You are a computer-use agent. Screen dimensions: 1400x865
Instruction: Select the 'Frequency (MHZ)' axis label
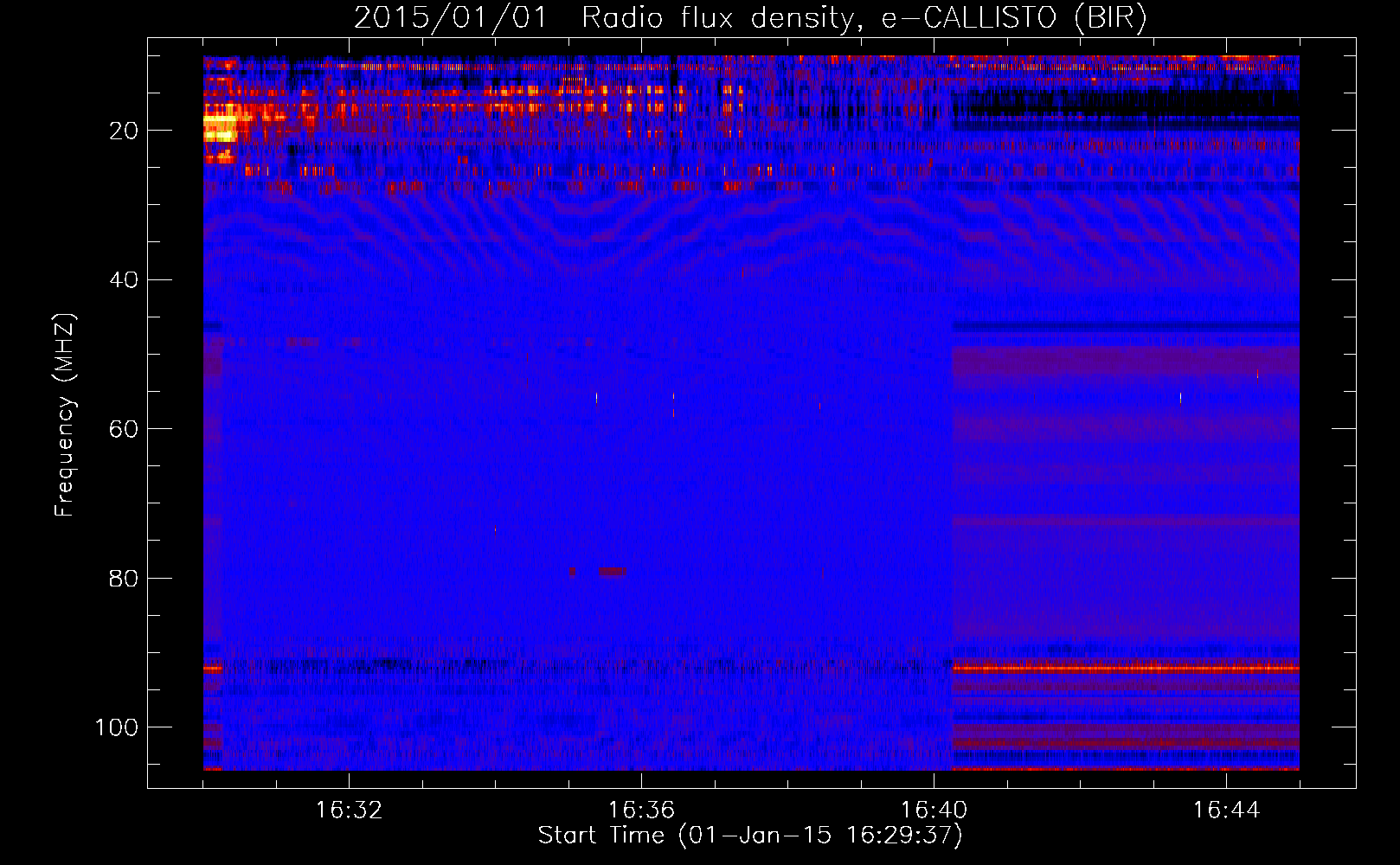coord(64,415)
